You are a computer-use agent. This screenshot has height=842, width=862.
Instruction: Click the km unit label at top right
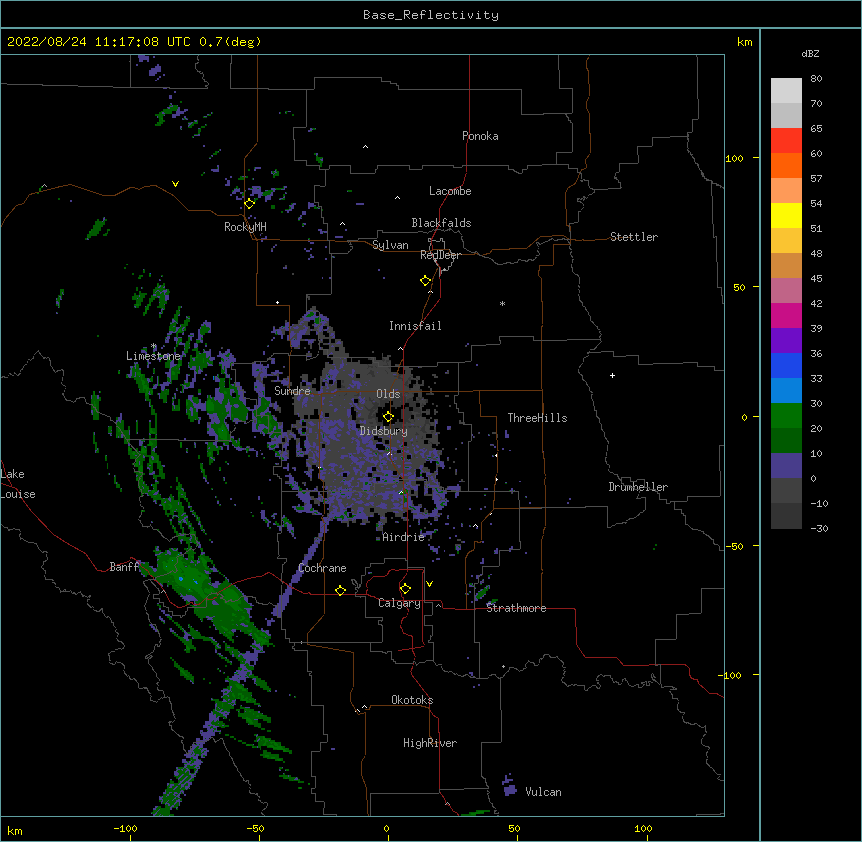[744, 42]
